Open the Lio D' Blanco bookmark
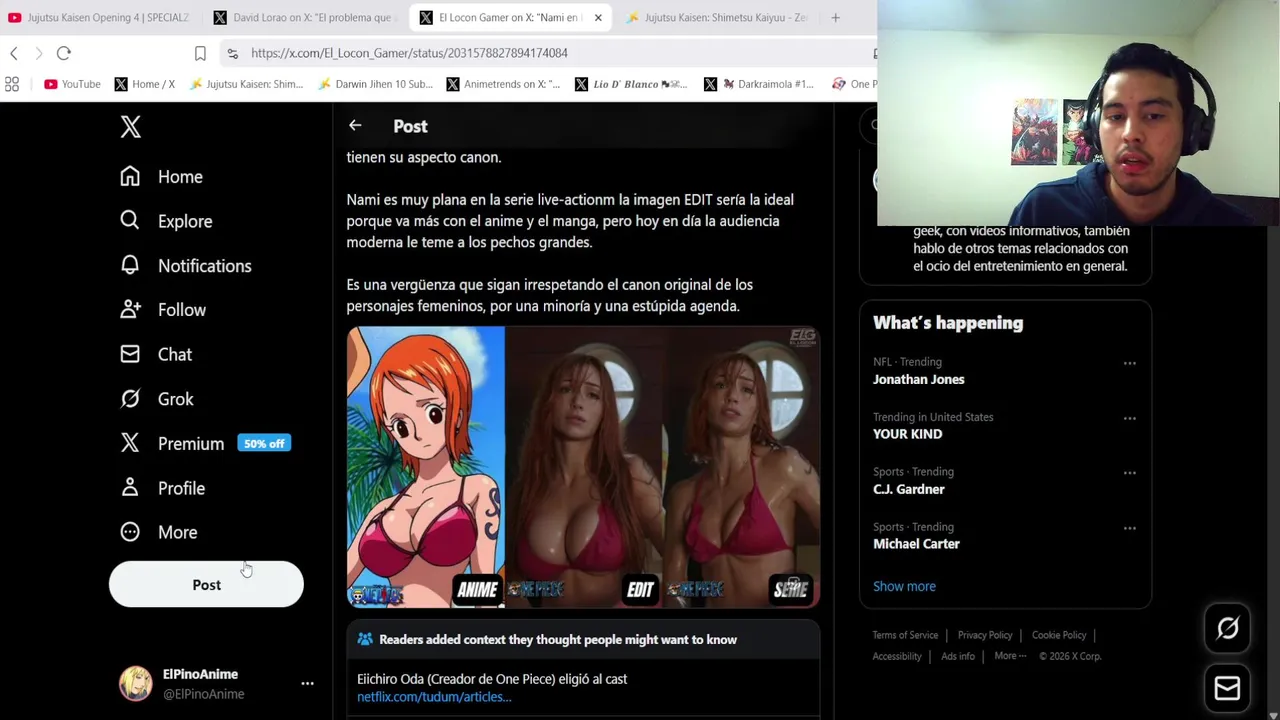The height and width of the screenshot is (720, 1280). 632,84
